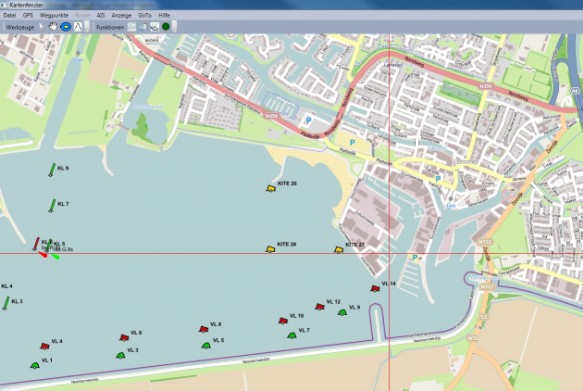Click the chart layer icon beside the green dot
583x391 pixels.
pos(155,27)
